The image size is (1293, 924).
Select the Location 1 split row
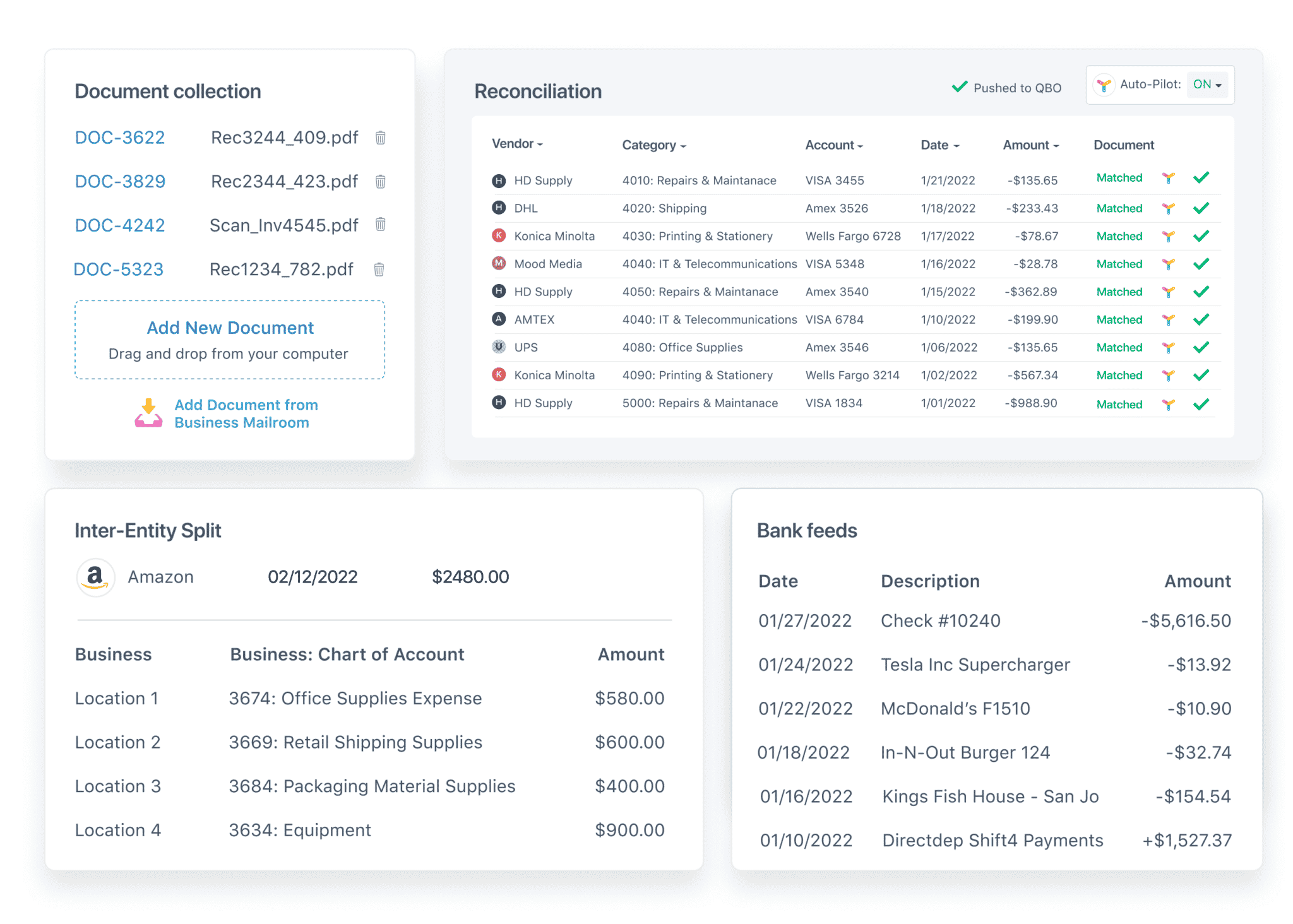tap(370, 699)
